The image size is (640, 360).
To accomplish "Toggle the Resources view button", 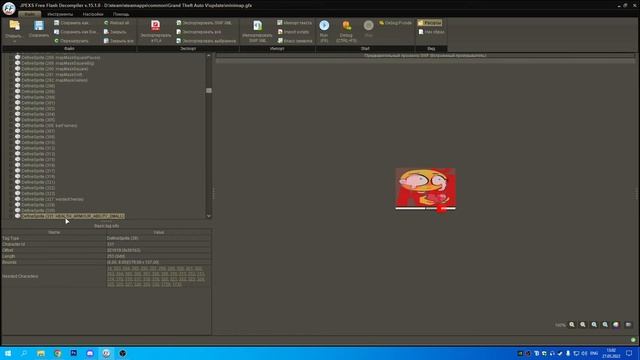I will 429,23.
